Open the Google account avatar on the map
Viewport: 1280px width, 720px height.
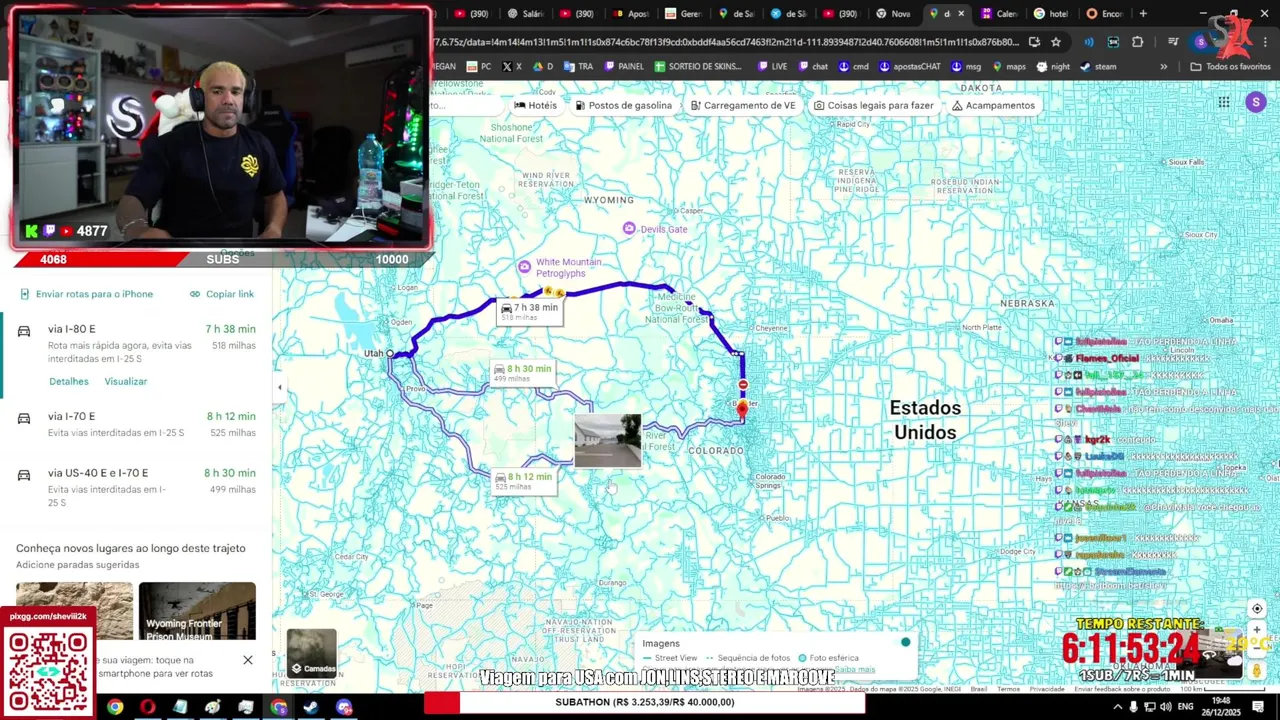pos(1256,102)
